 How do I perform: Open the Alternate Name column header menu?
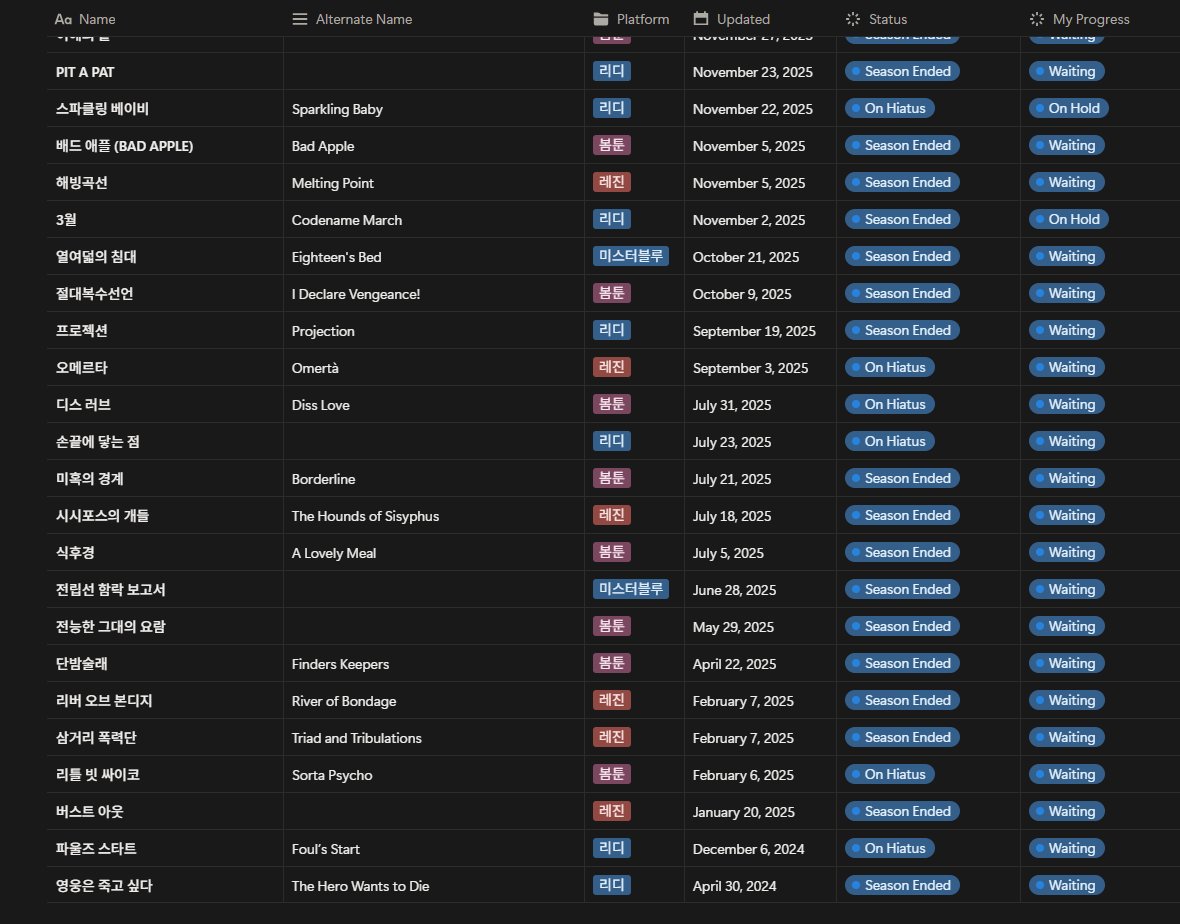352,19
